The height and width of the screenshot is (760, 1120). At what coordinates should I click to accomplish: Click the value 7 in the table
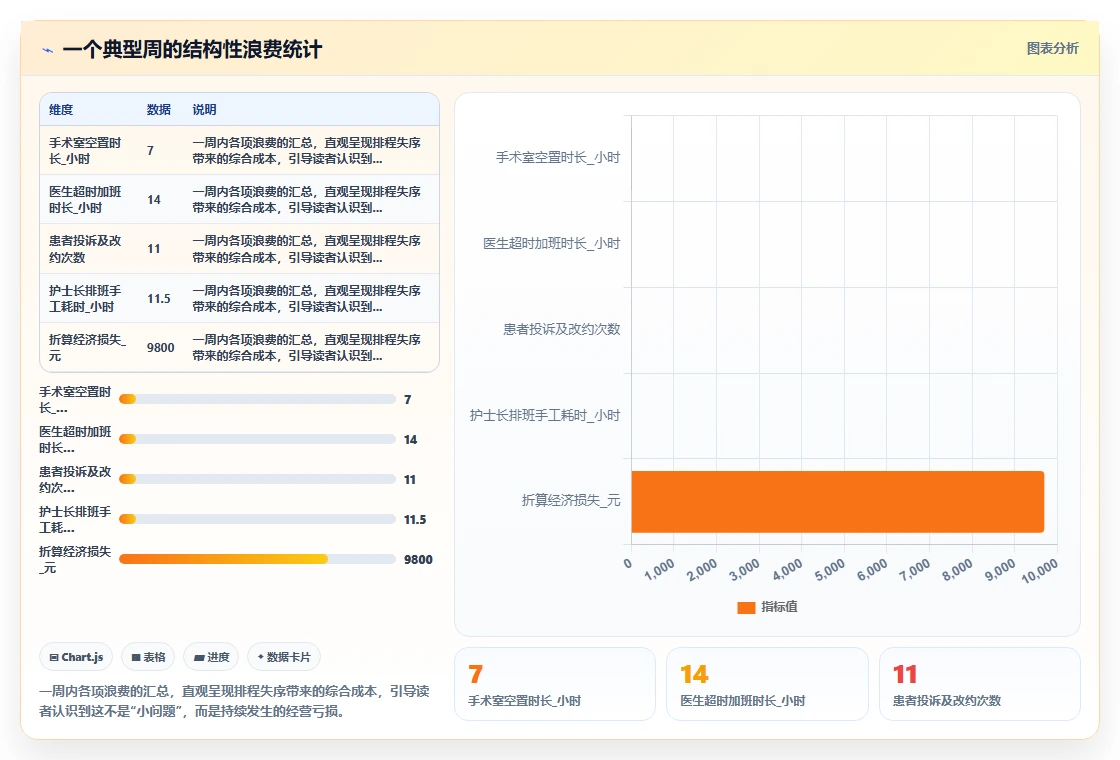point(150,151)
